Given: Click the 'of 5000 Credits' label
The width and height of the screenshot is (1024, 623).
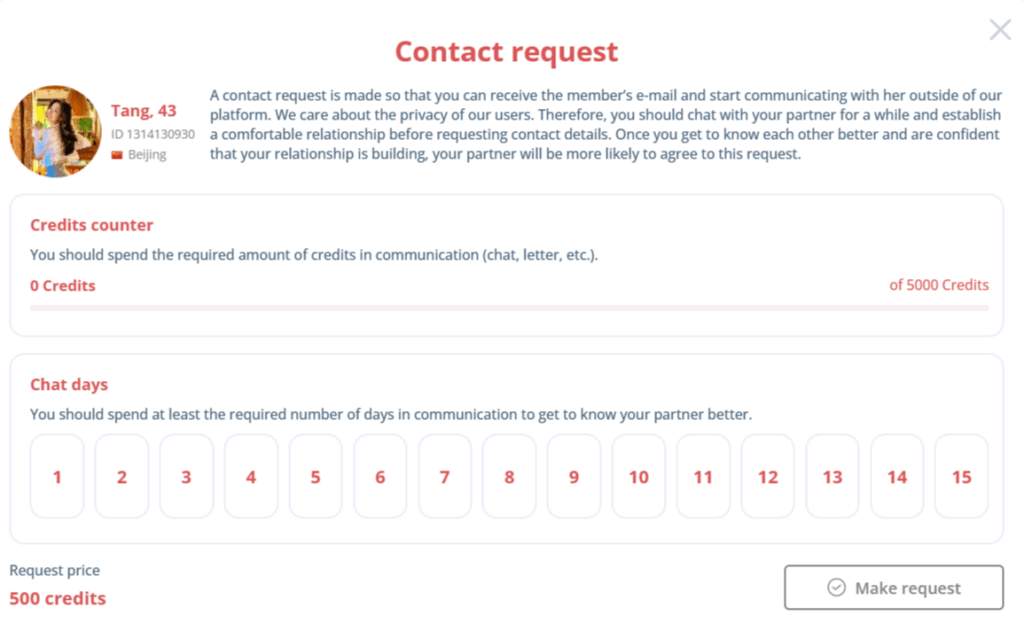Looking at the screenshot, I should point(938,285).
